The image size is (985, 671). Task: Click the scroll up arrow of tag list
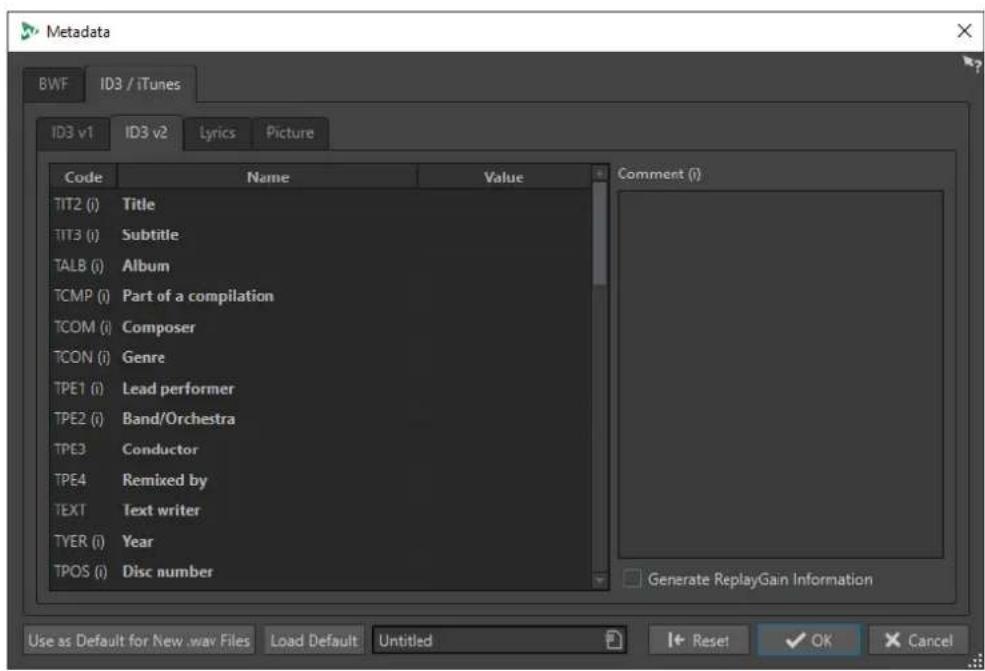pos(600,173)
